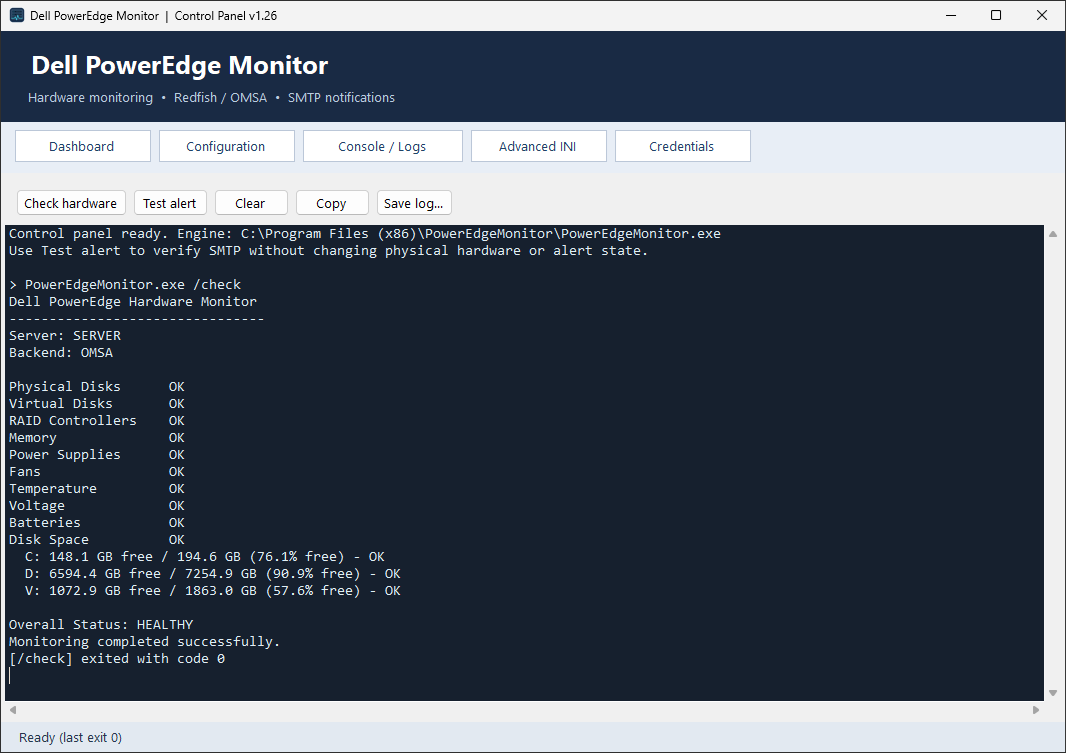Maximize the Control Panel window

[x=996, y=15]
